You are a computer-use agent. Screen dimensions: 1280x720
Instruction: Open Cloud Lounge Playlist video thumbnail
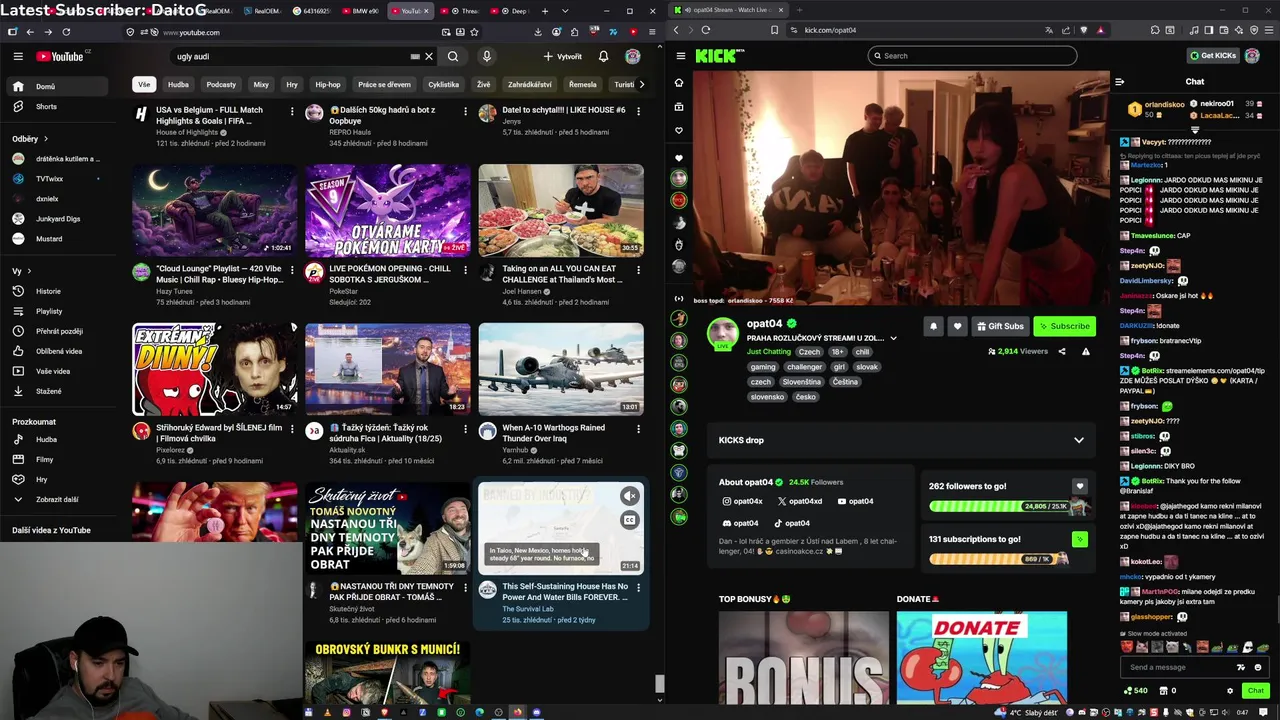point(215,210)
